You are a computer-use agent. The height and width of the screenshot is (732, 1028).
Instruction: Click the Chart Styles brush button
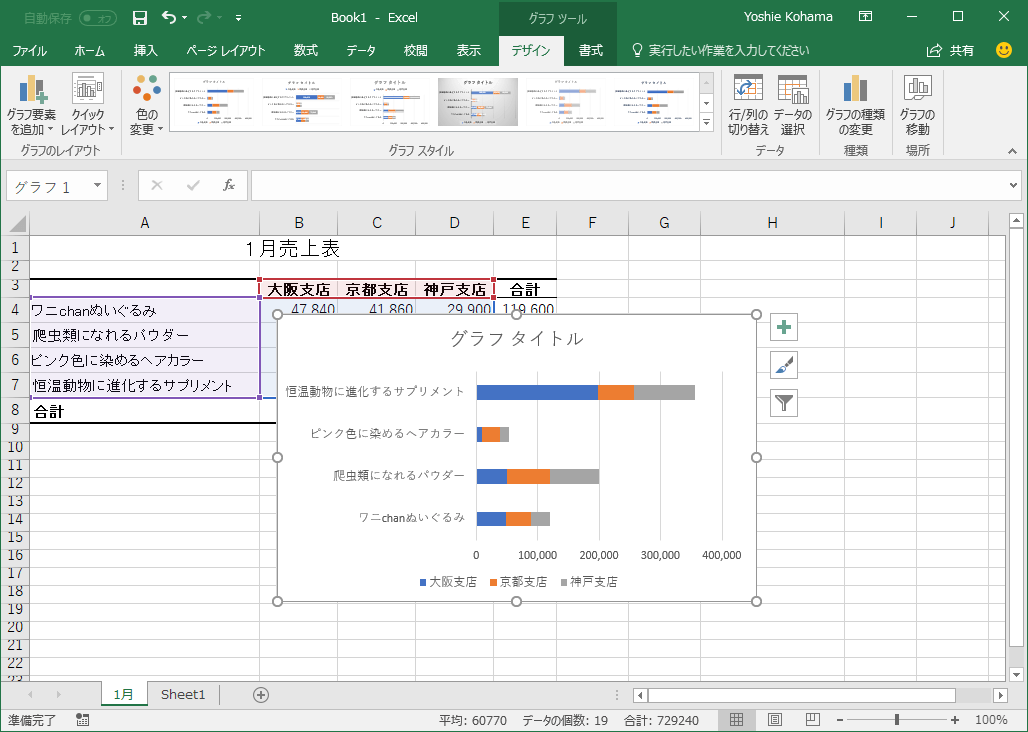(784, 365)
